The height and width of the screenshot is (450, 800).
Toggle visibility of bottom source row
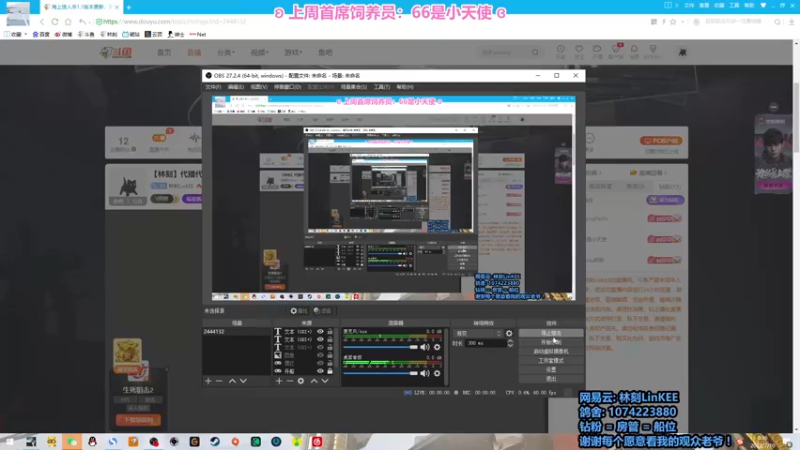click(x=320, y=371)
